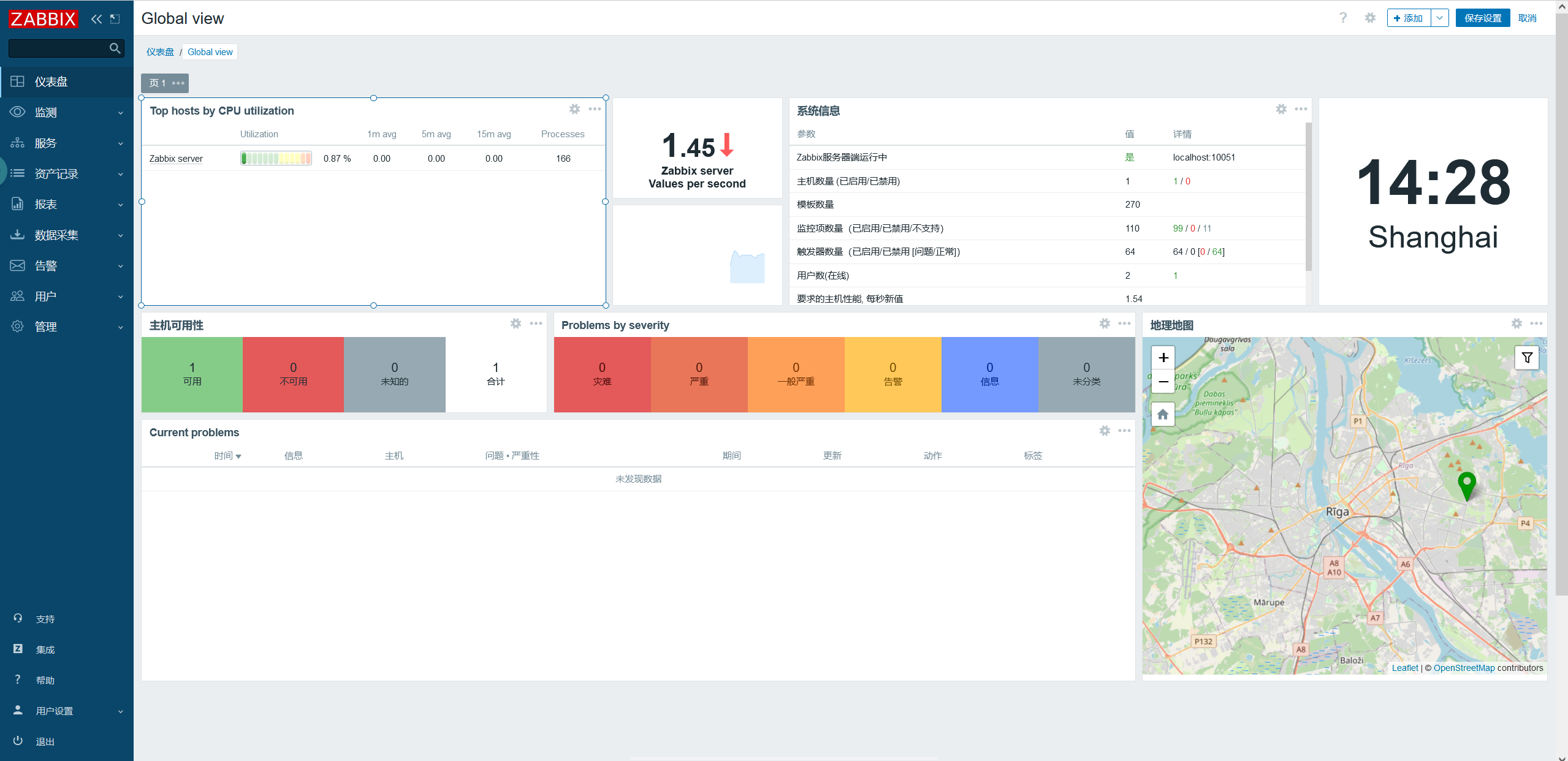Open three-dots menu of Current problems widget
This screenshot has height=761, width=1568.
1124,431
